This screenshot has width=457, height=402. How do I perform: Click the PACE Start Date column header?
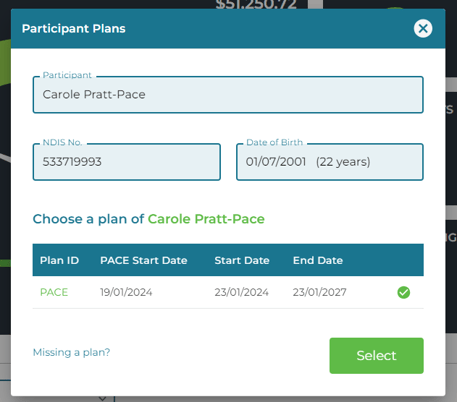tap(144, 260)
